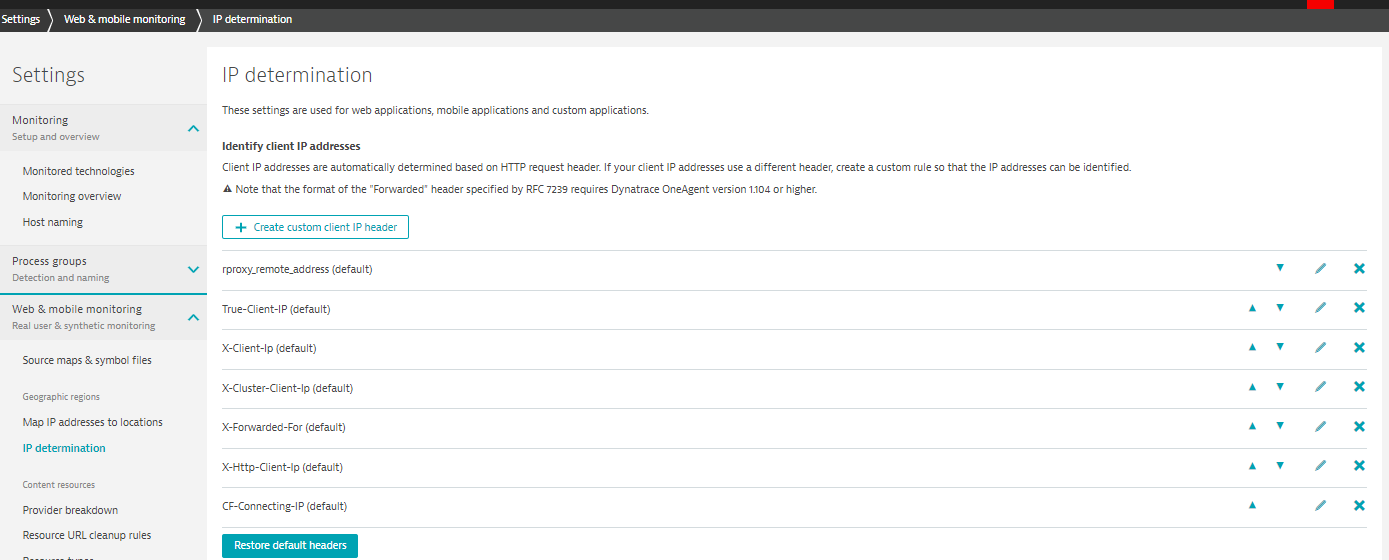This screenshot has width=1389, height=560.
Task: Collapse the Web & mobile monitoring section
Action: [194, 317]
